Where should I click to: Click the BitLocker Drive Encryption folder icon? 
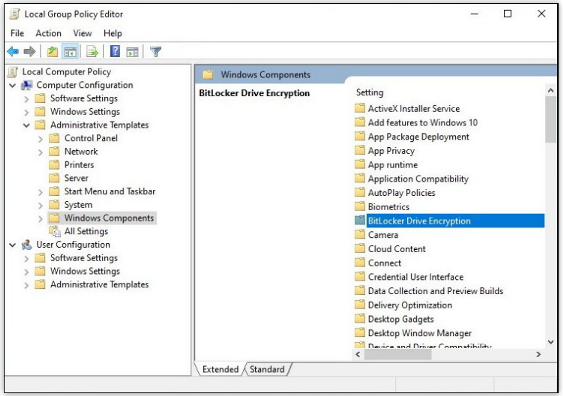[x=360, y=220]
